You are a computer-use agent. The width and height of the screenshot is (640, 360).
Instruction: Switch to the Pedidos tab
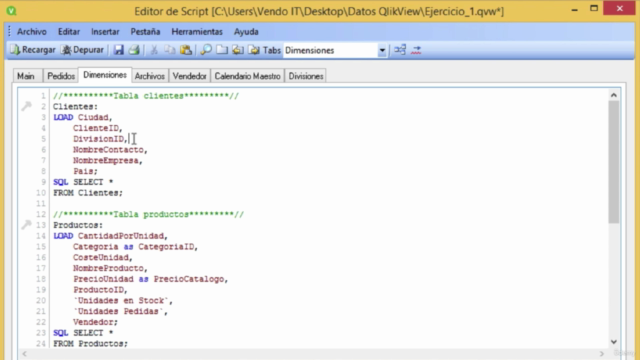(x=61, y=76)
